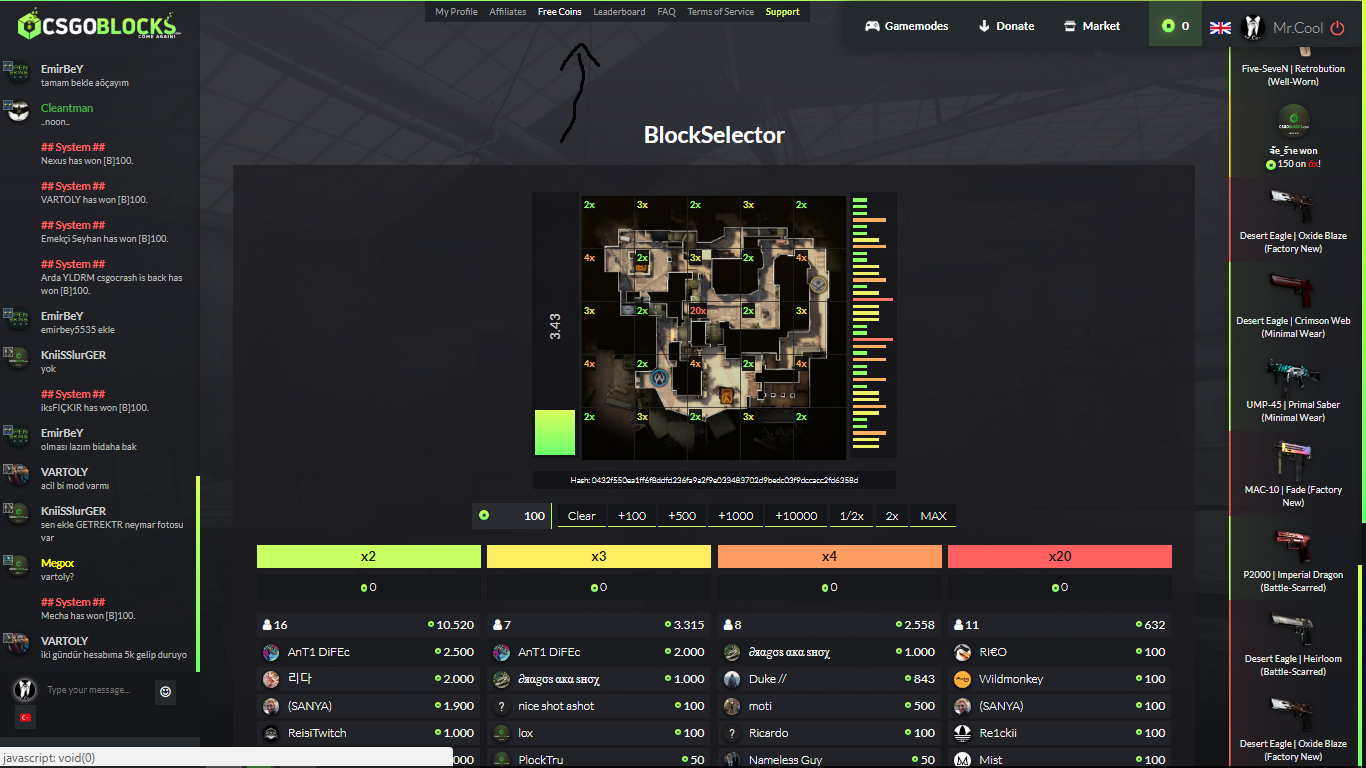The image size is (1366, 768).
Task: Click ReisiTwitch's avatar in x2 list
Action: point(271,733)
